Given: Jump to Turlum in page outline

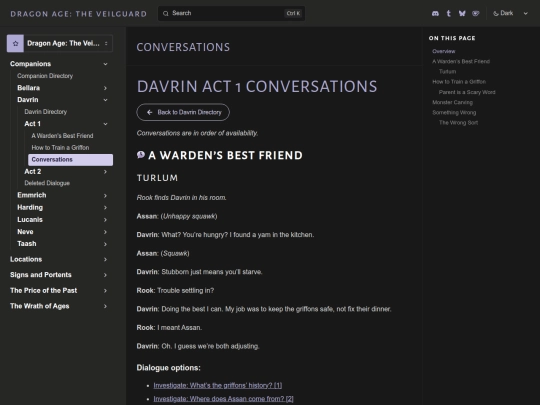Looking at the screenshot, I should (447, 72).
